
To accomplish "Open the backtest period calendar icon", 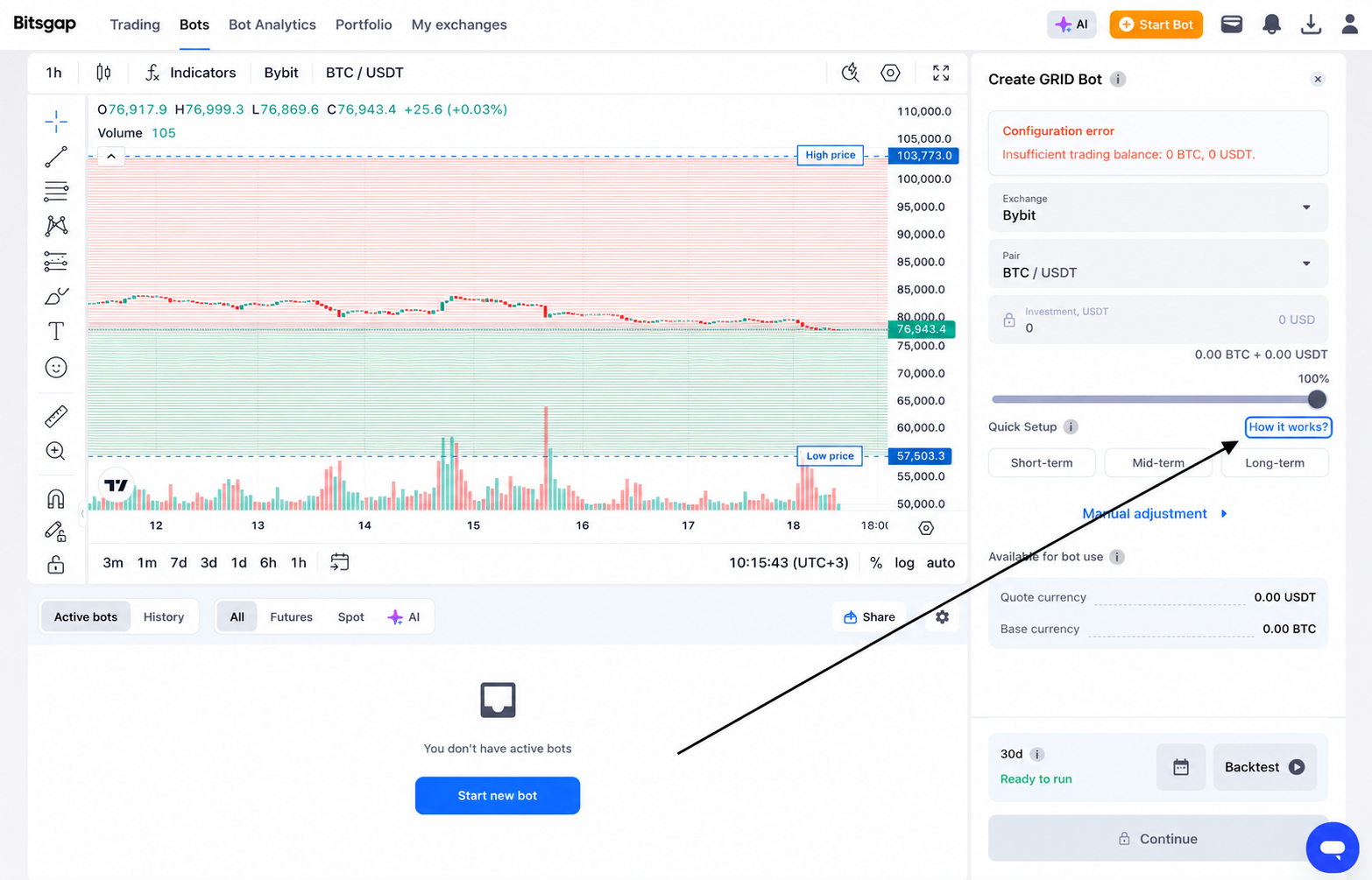I will click(1181, 767).
